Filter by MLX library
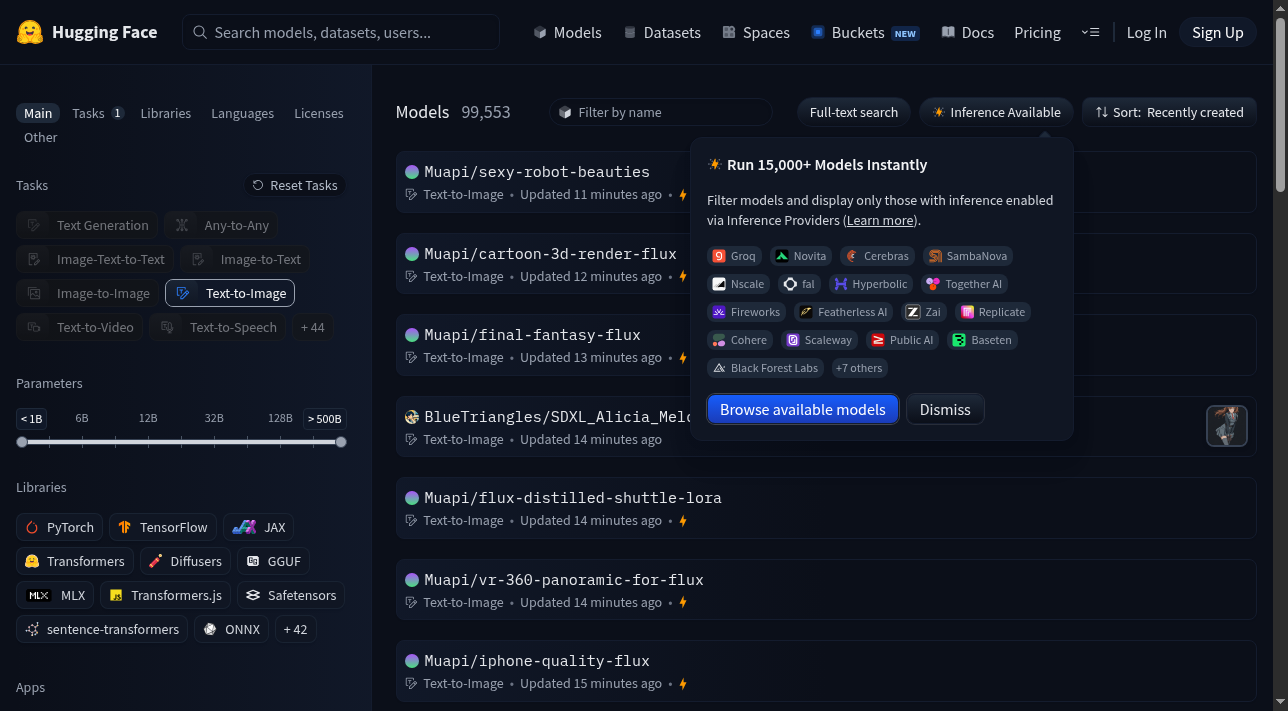1288x711 pixels. (x=56, y=595)
